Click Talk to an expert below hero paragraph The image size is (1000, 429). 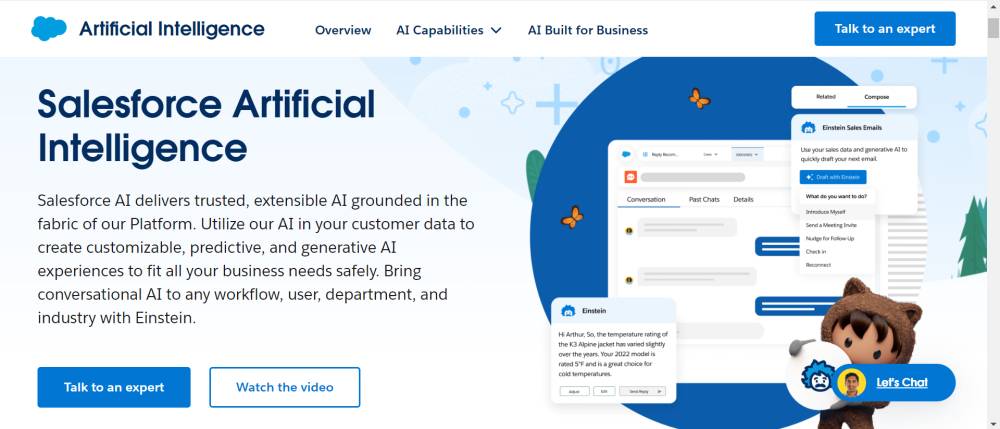point(114,387)
